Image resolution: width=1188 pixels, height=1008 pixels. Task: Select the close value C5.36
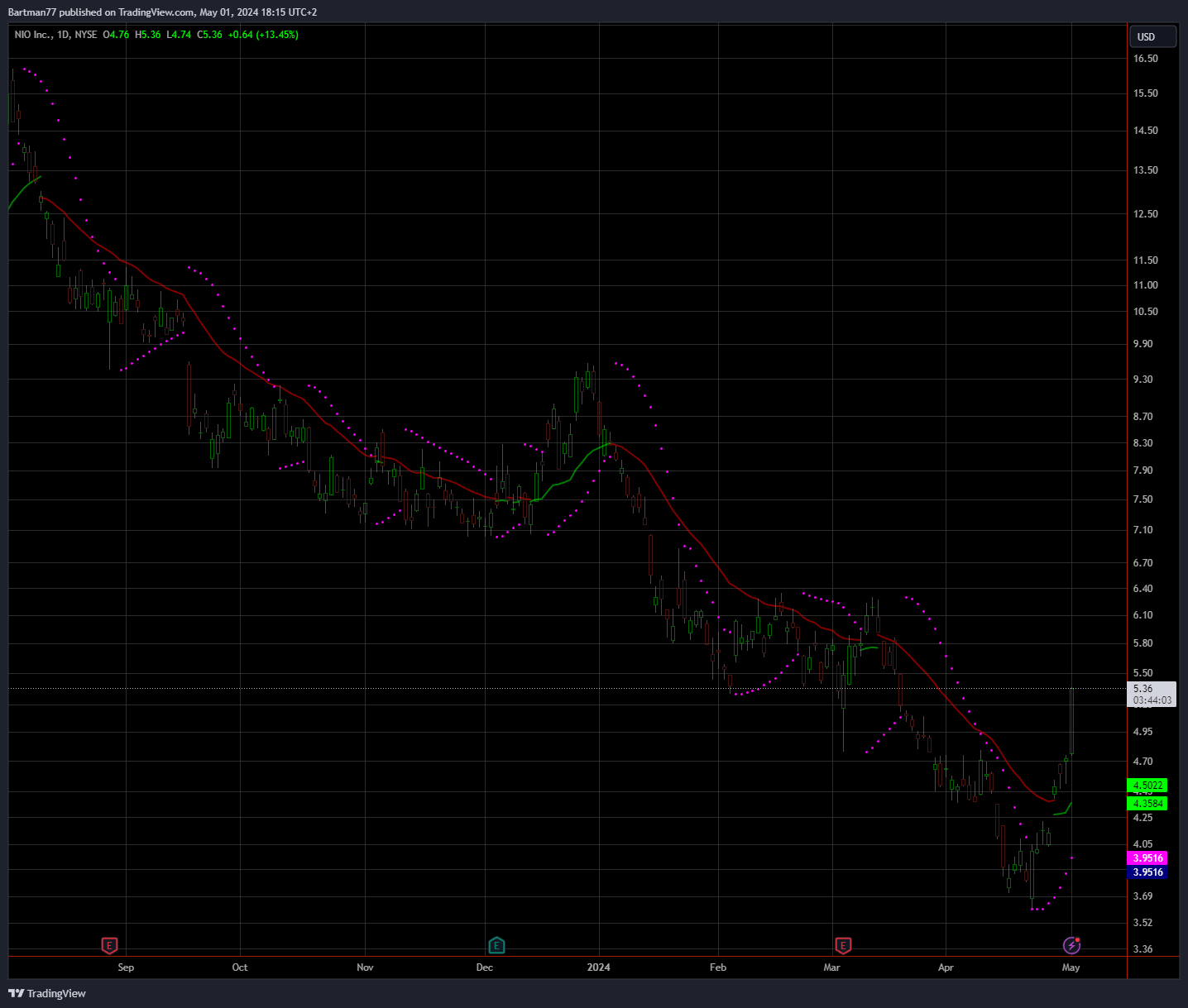tap(210, 35)
